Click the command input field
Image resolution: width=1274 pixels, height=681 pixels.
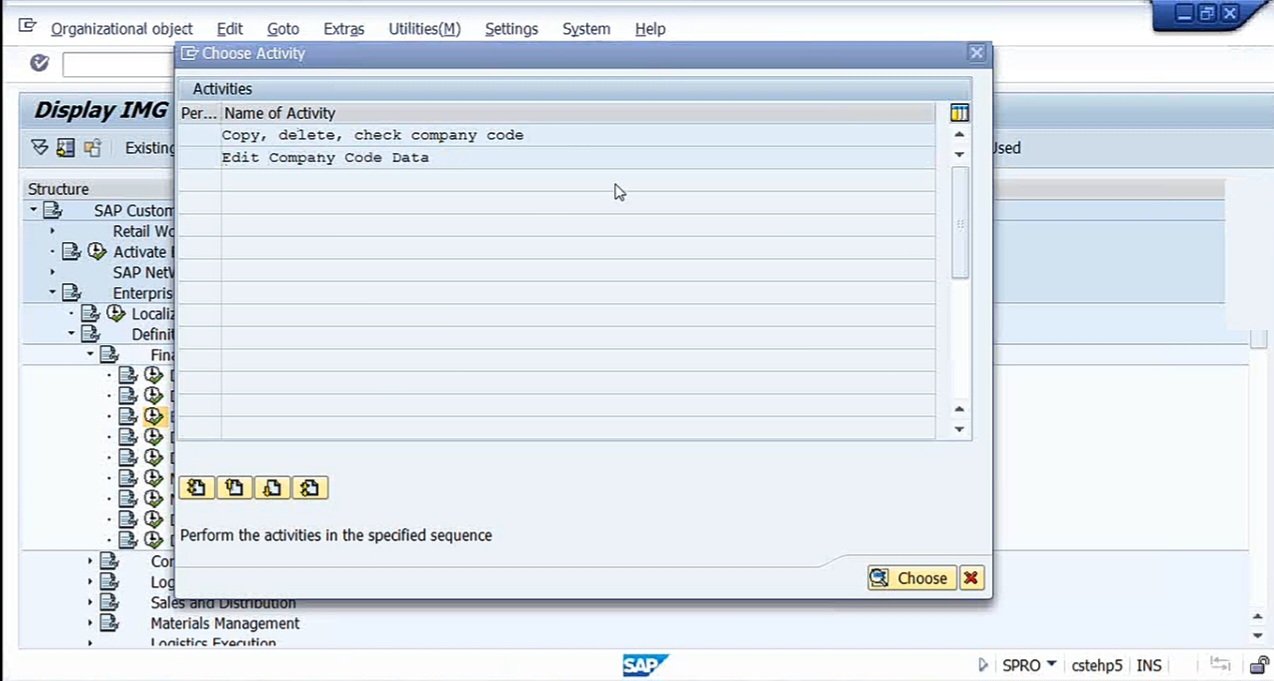point(118,64)
